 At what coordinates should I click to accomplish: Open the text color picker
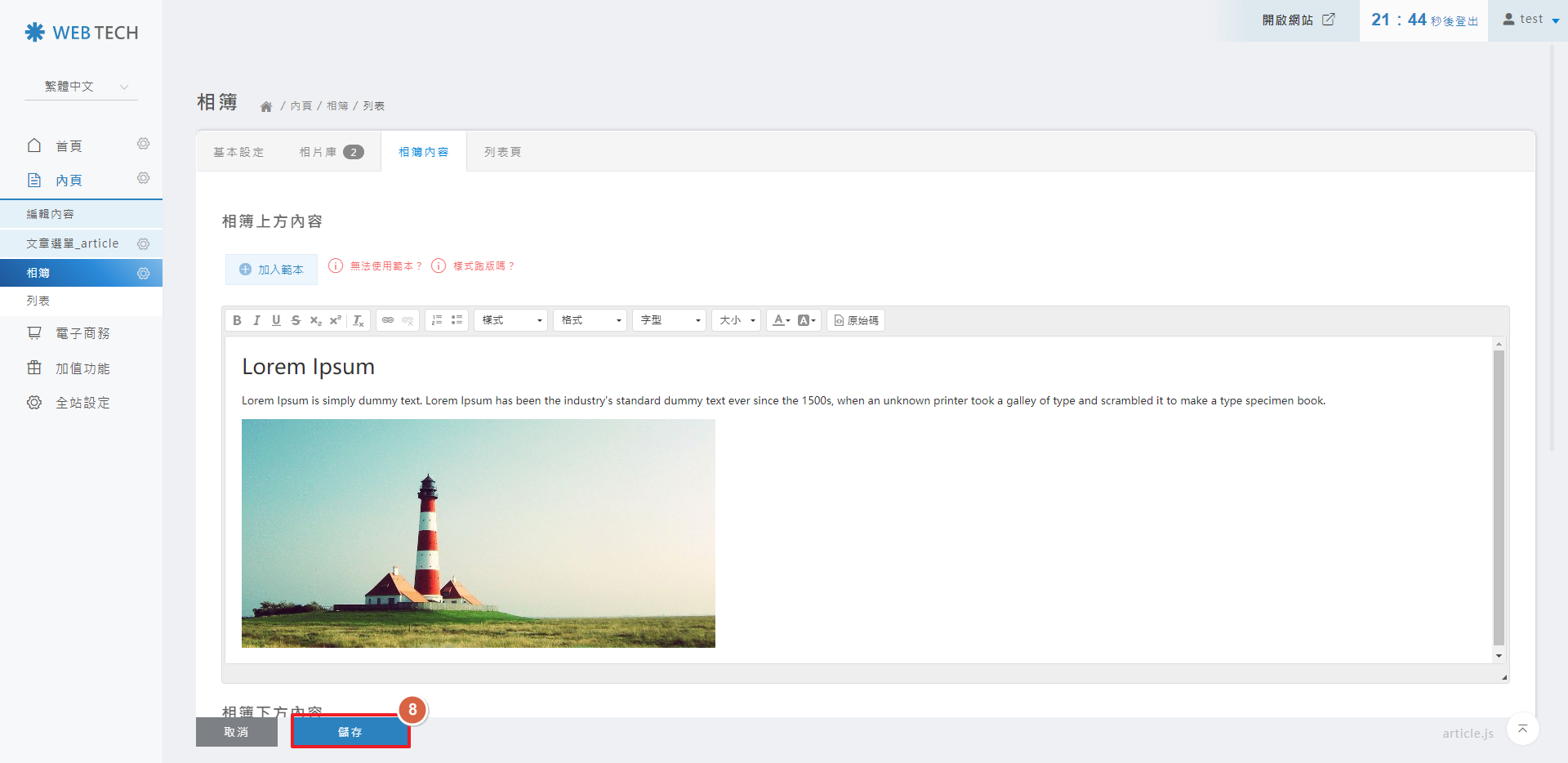(781, 320)
